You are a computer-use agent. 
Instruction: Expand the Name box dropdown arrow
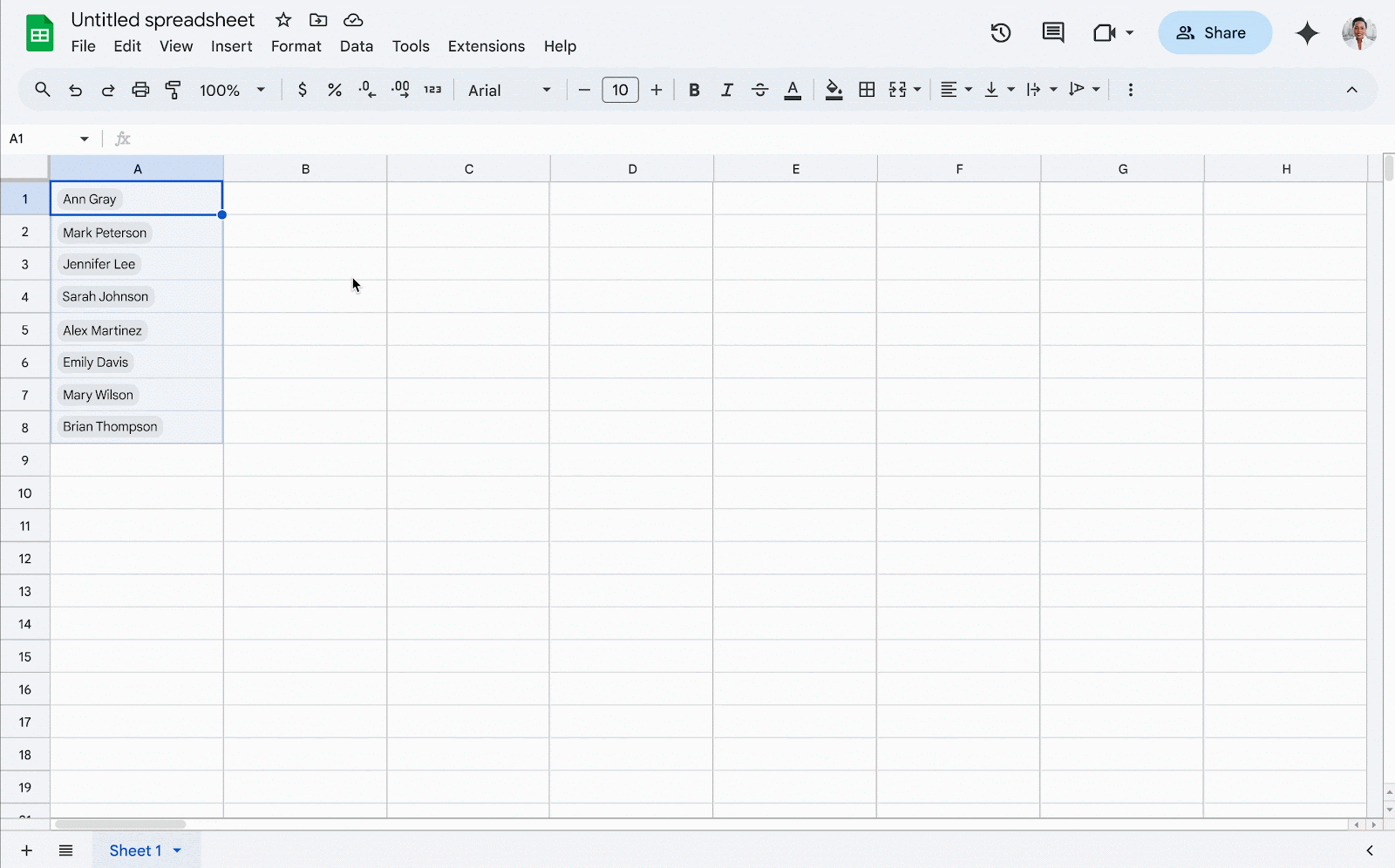coord(85,139)
